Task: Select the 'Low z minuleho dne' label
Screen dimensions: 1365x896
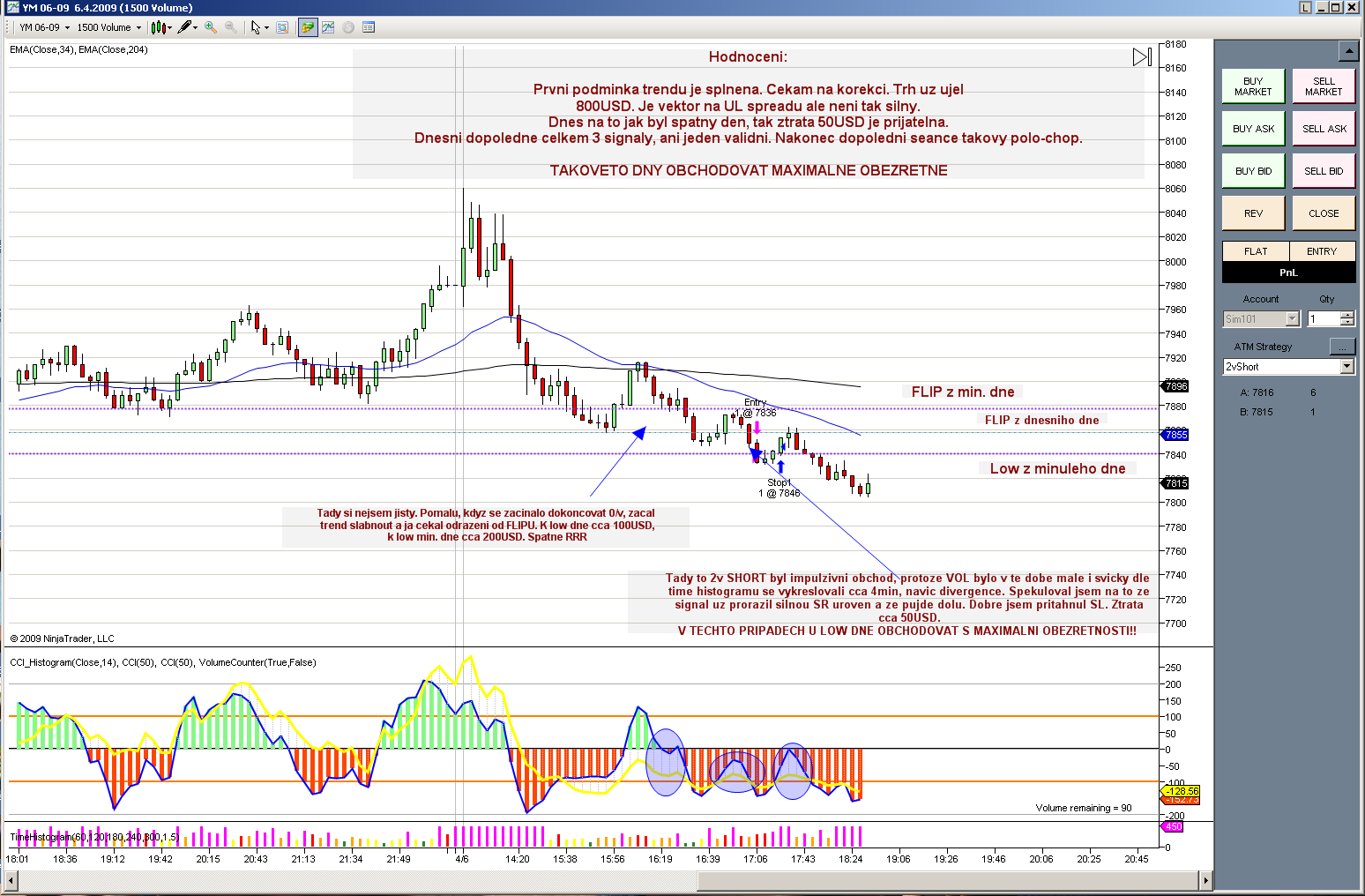Action: pos(1057,468)
